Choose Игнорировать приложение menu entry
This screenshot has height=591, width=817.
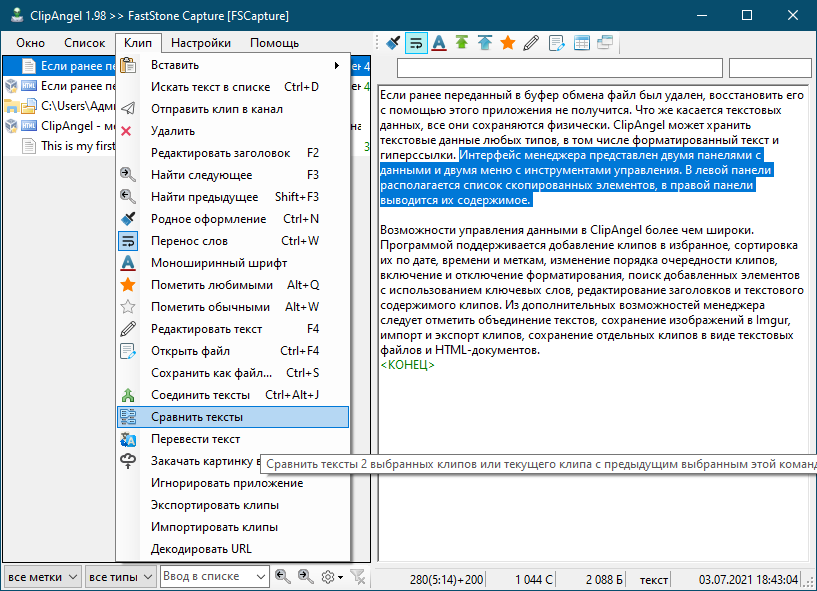233,483
